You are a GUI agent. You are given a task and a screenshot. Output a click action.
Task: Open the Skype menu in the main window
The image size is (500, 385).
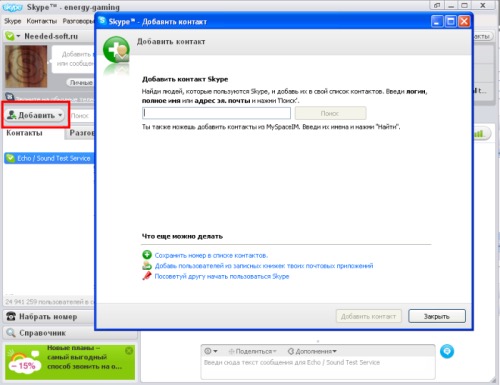(12, 21)
